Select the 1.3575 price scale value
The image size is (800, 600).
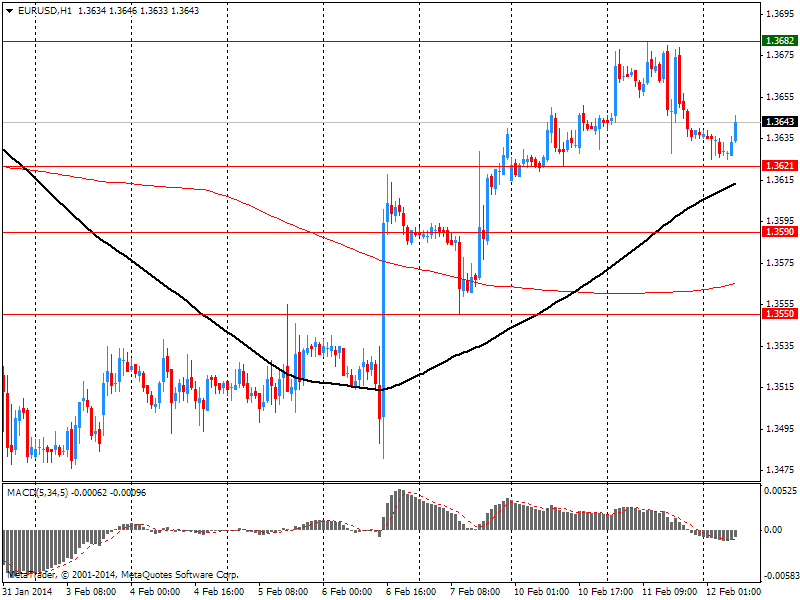click(781, 263)
